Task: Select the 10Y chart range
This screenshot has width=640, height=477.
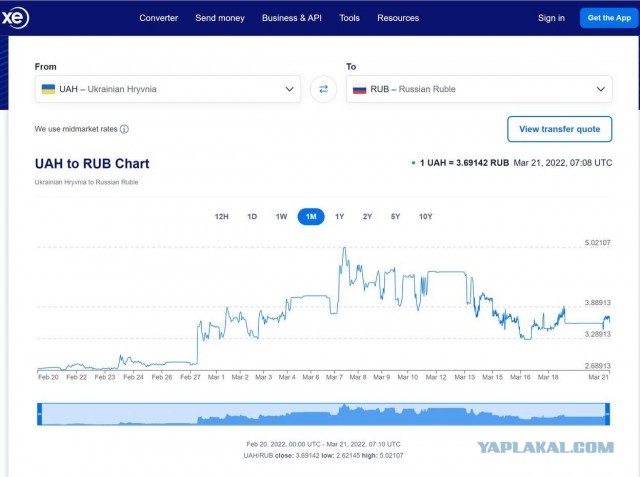Action: click(x=425, y=217)
